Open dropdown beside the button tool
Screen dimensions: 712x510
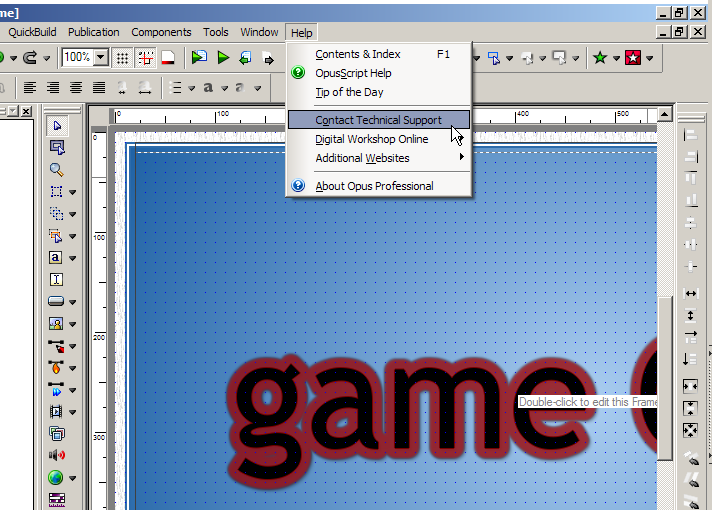(x=72, y=302)
